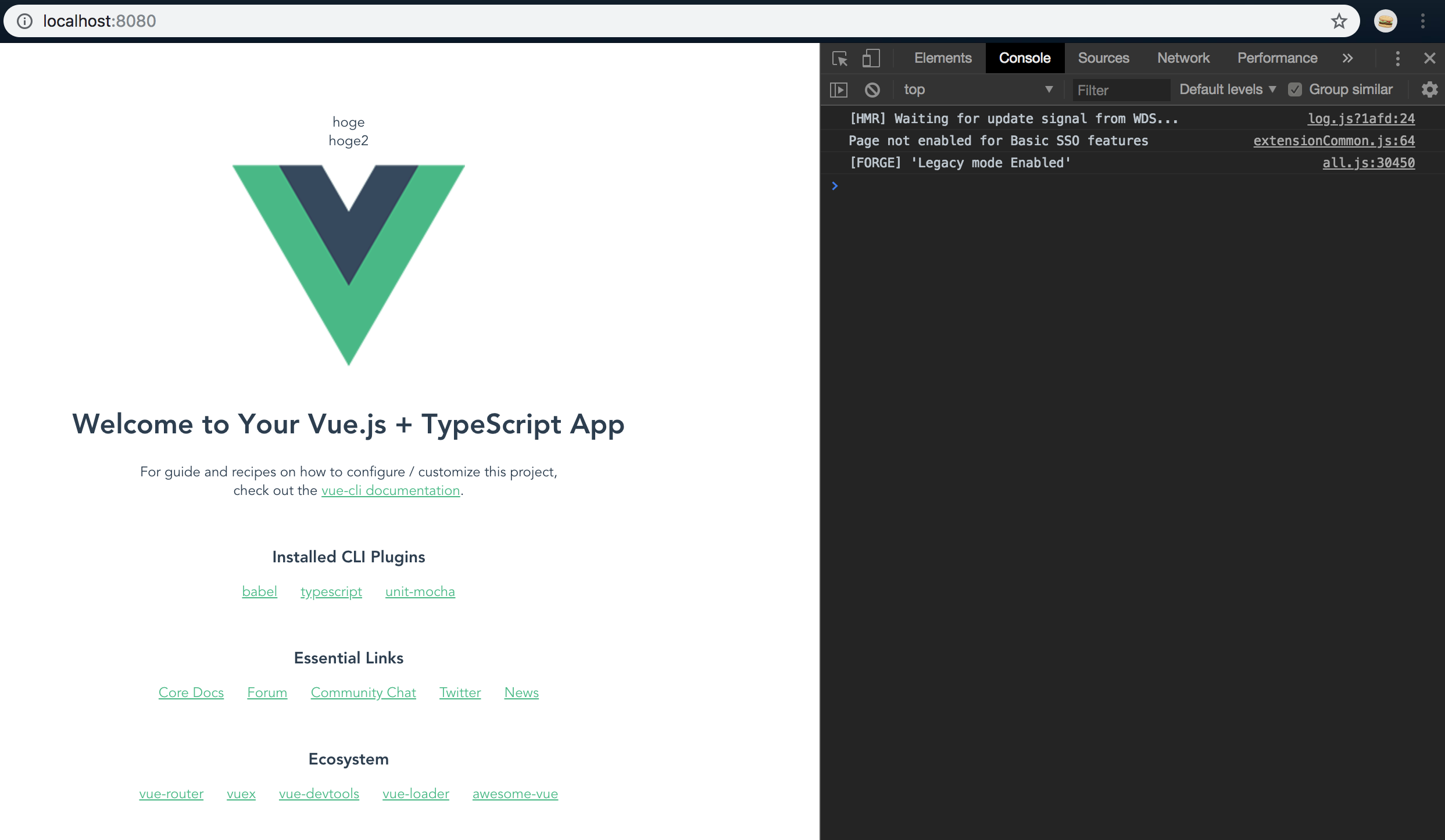Open the Performance tab
1445x840 pixels.
pos(1277,58)
